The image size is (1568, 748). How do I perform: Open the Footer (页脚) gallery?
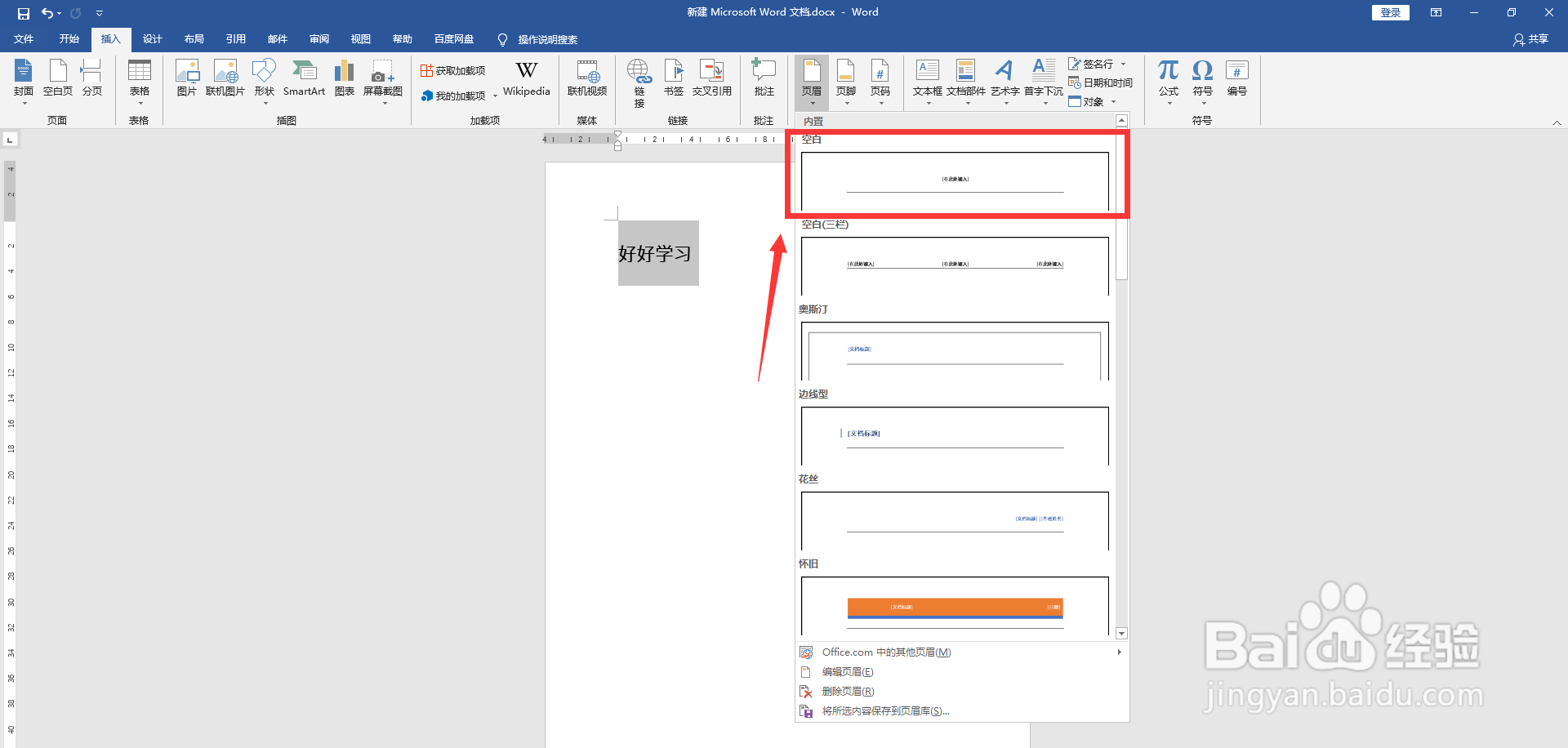[846, 82]
